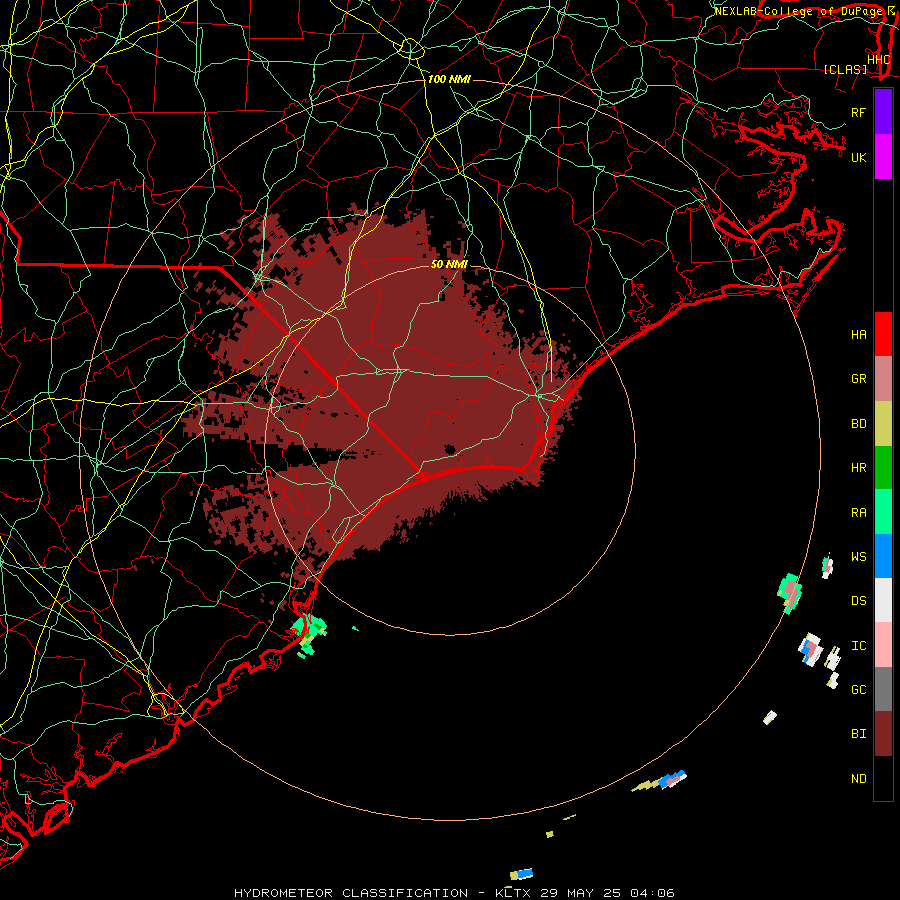The image size is (900, 900).
Task: Click the "HR" legend label
Action: pos(859,468)
